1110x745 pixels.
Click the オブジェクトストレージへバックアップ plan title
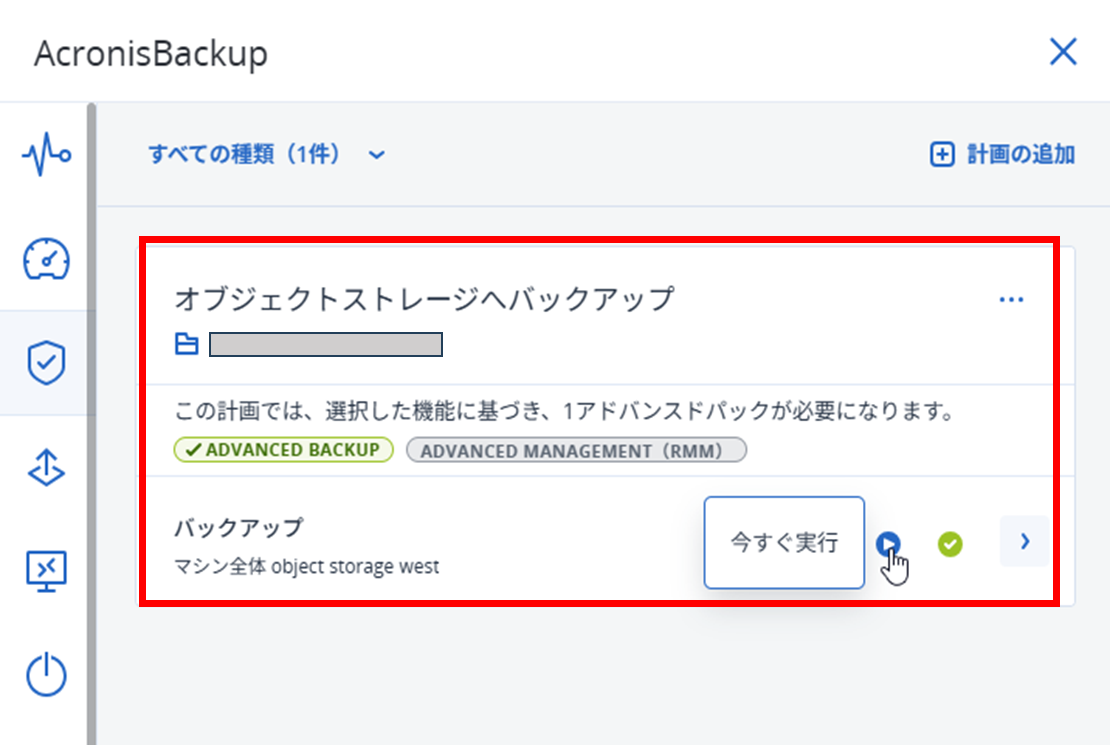(425, 299)
